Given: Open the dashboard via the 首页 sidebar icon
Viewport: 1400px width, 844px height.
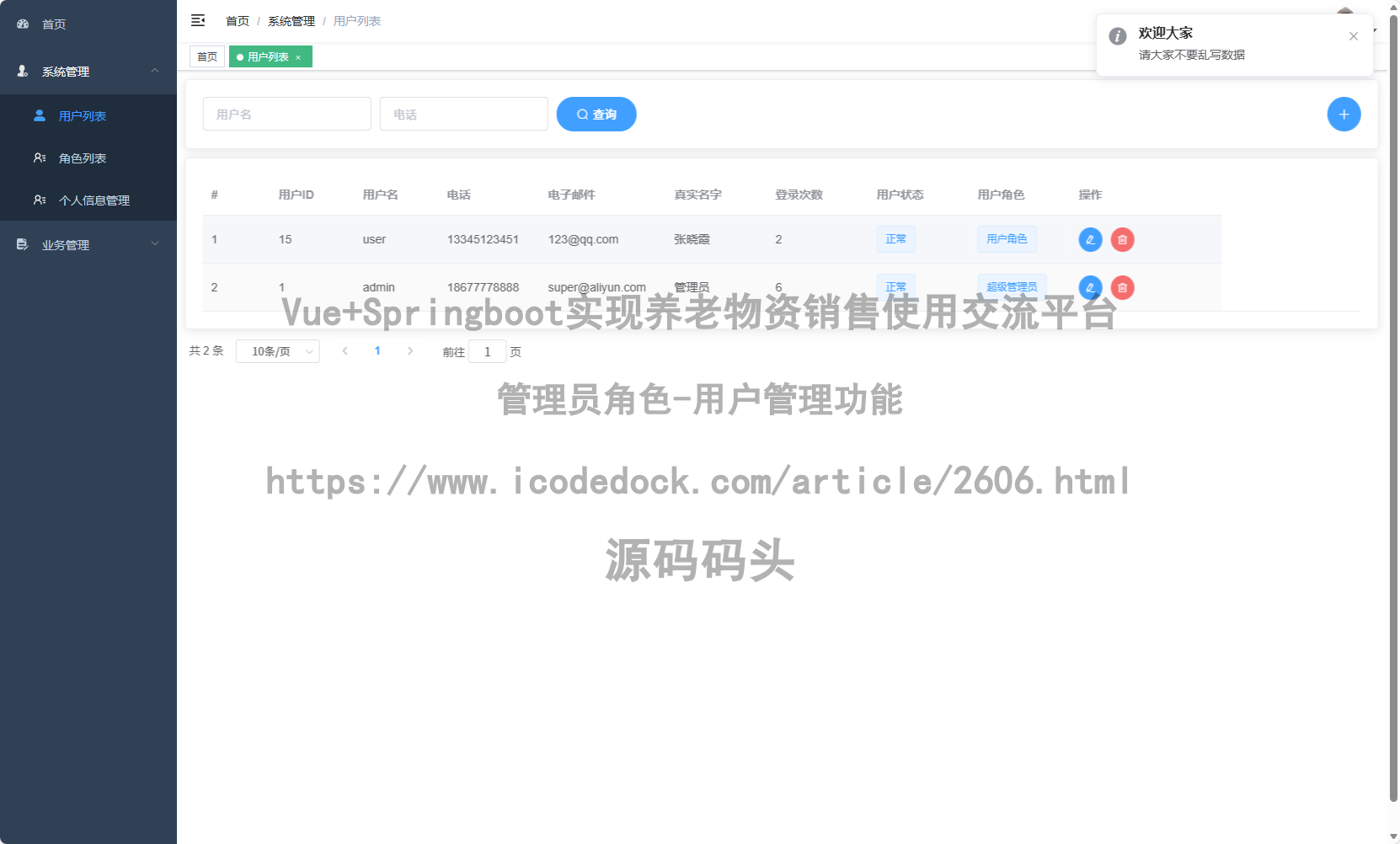Looking at the screenshot, I should point(22,24).
